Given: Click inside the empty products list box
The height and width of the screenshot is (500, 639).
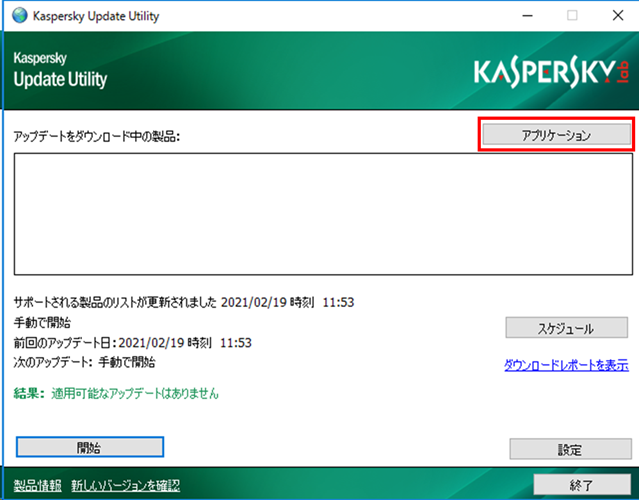Looking at the screenshot, I should 323,214.
